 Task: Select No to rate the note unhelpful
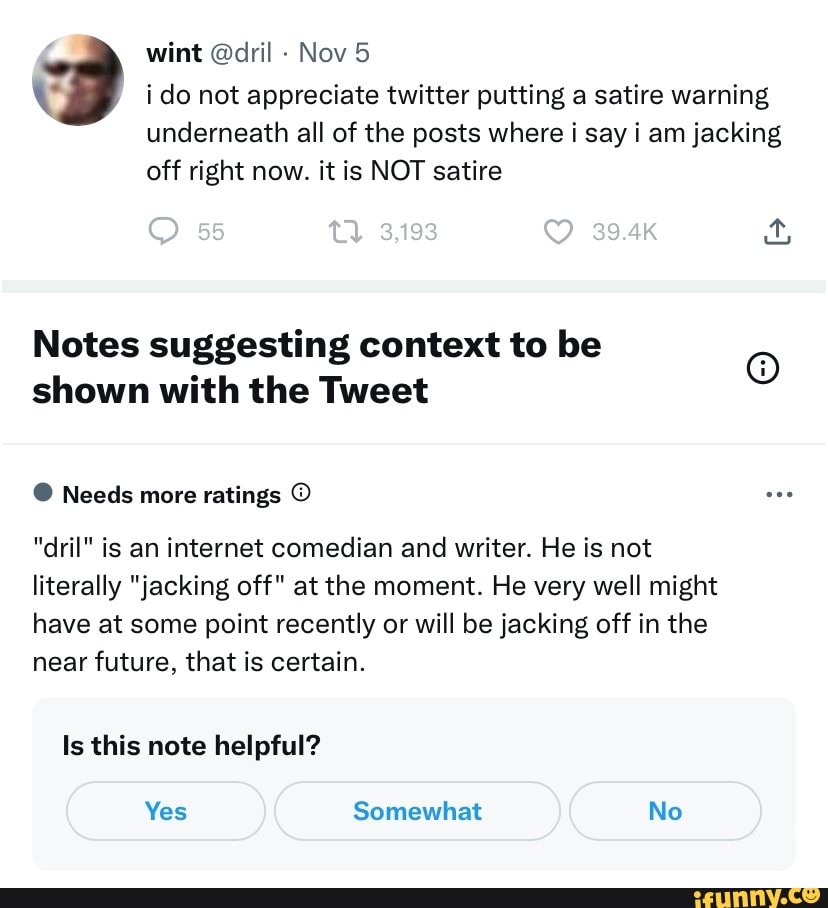click(x=665, y=811)
